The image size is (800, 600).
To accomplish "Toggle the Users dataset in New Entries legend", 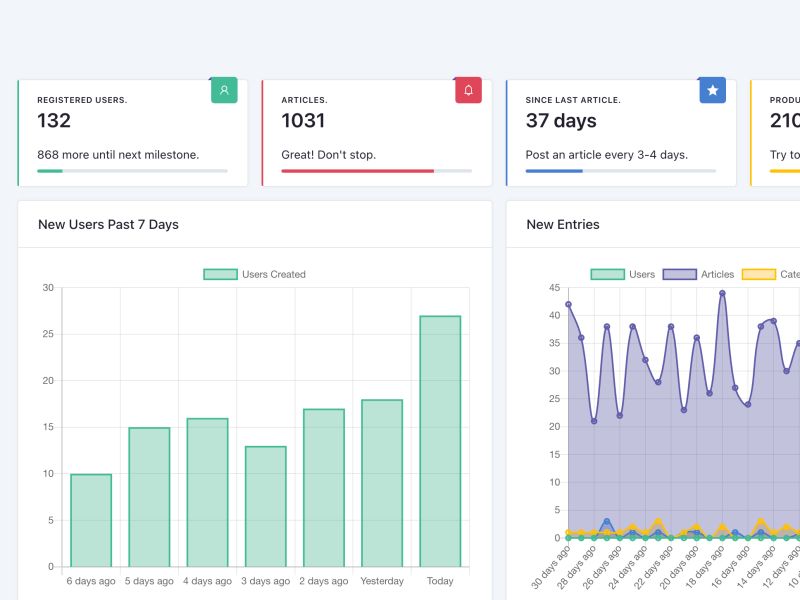I will click(x=623, y=274).
